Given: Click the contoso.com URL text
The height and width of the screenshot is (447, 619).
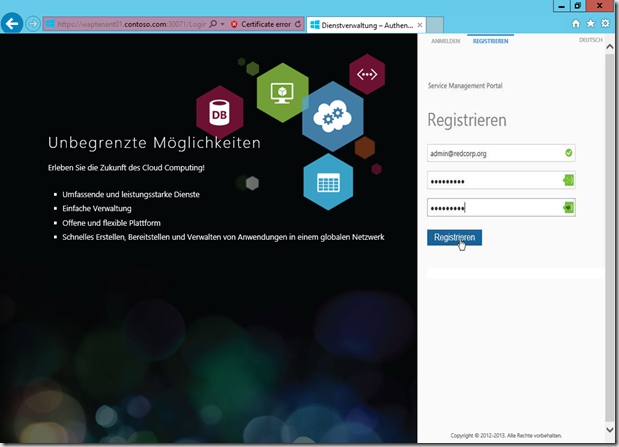Looking at the screenshot, I should click(x=145, y=24).
